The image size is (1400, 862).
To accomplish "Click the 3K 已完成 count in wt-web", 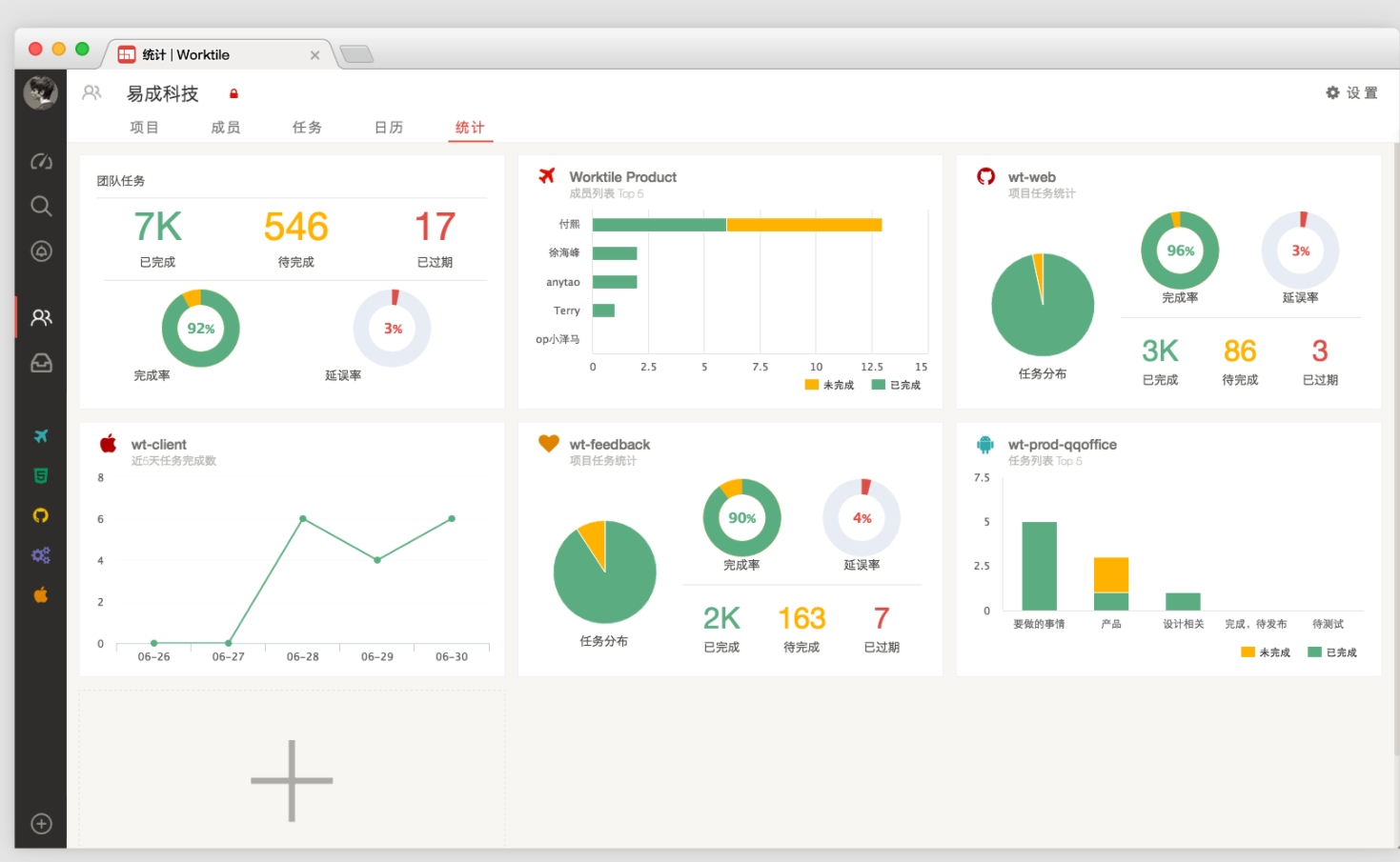I will point(1161,351).
